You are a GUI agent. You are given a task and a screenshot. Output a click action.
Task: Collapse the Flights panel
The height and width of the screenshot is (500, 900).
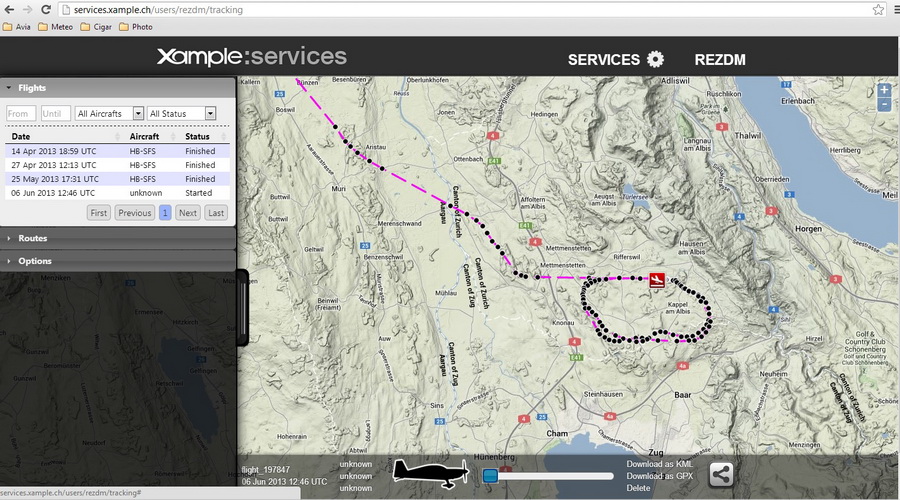tap(32, 88)
